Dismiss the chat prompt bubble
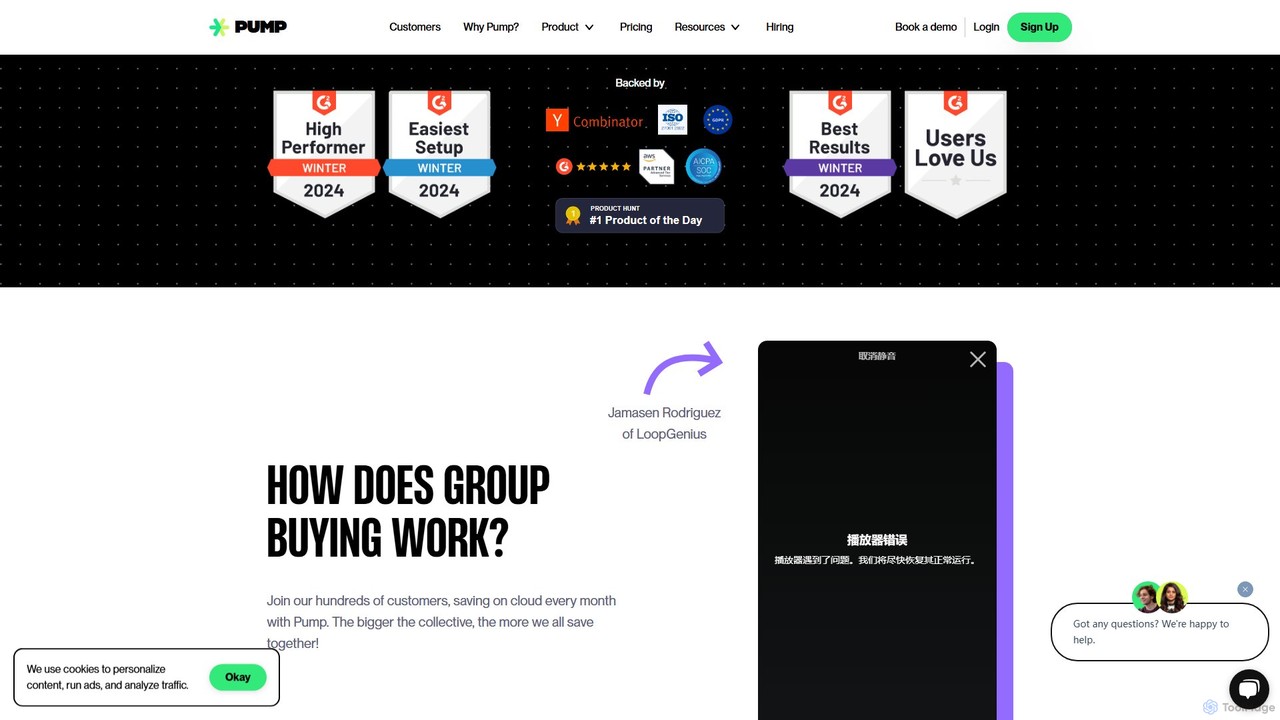Viewport: 1280px width, 720px height. point(1245,589)
